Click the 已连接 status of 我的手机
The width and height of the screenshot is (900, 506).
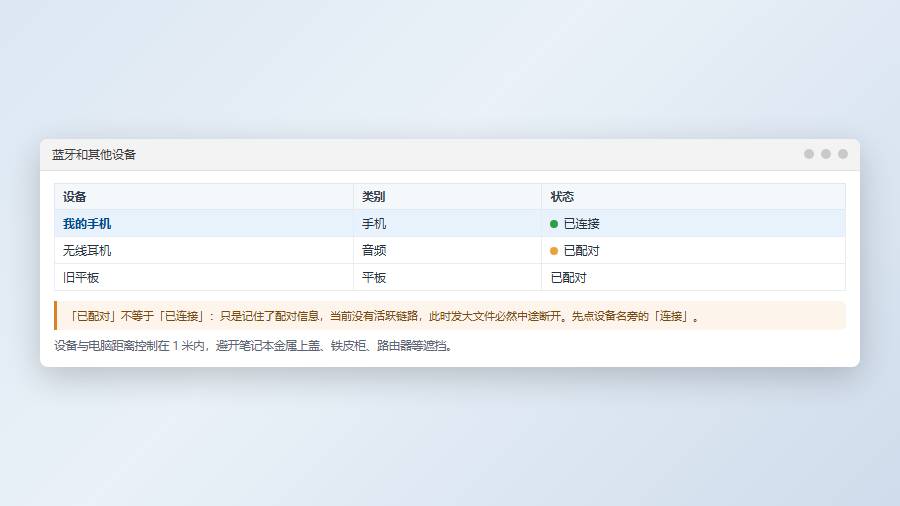(581, 224)
